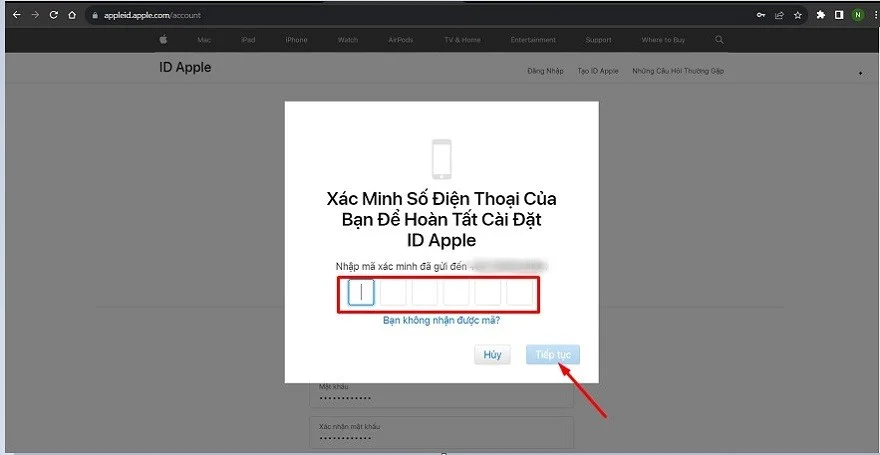Reload the page with the refresh icon
880x455 pixels.
click(54, 15)
